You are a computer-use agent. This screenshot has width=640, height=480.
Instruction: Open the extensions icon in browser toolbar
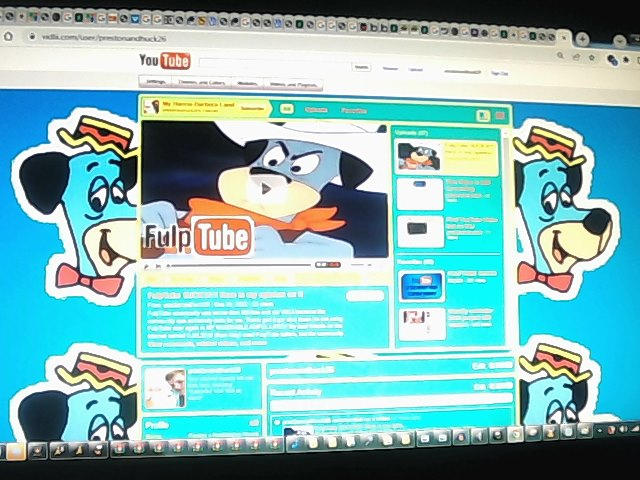[626, 60]
